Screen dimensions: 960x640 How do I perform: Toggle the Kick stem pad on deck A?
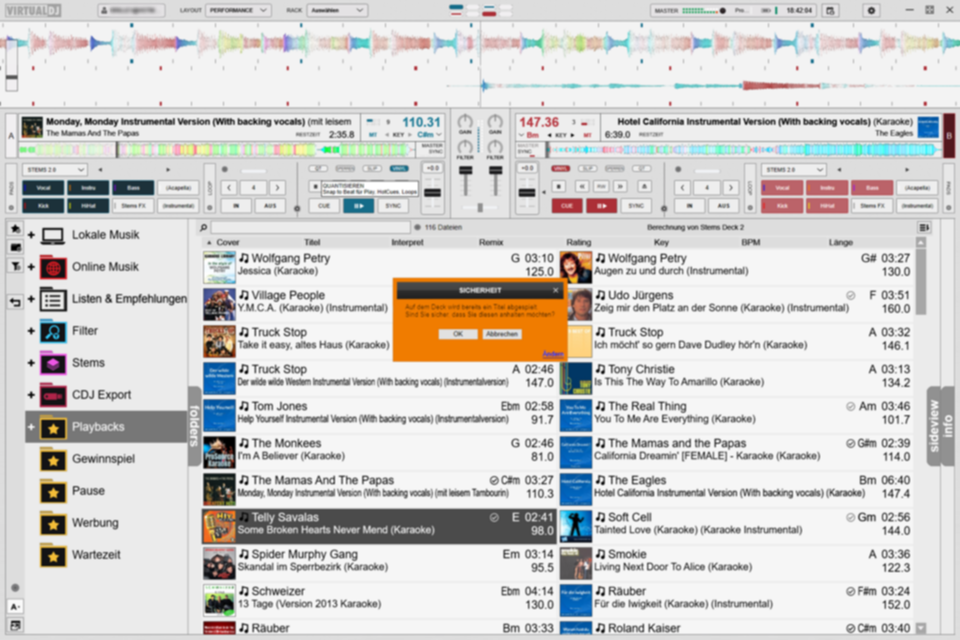[43, 206]
